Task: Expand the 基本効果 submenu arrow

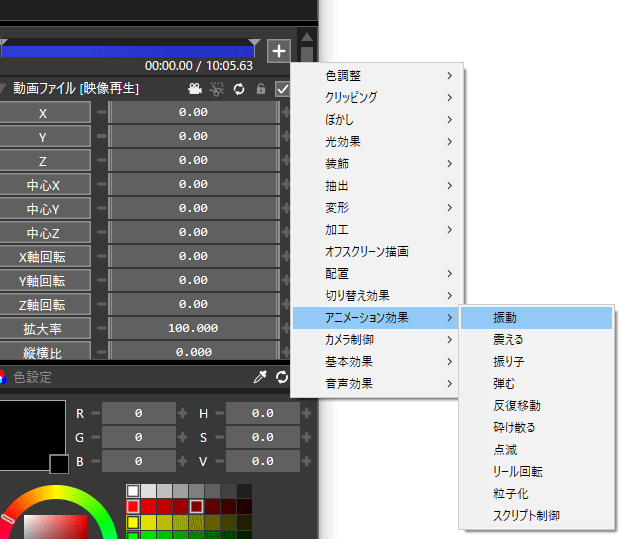Action: (x=450, y=361)
